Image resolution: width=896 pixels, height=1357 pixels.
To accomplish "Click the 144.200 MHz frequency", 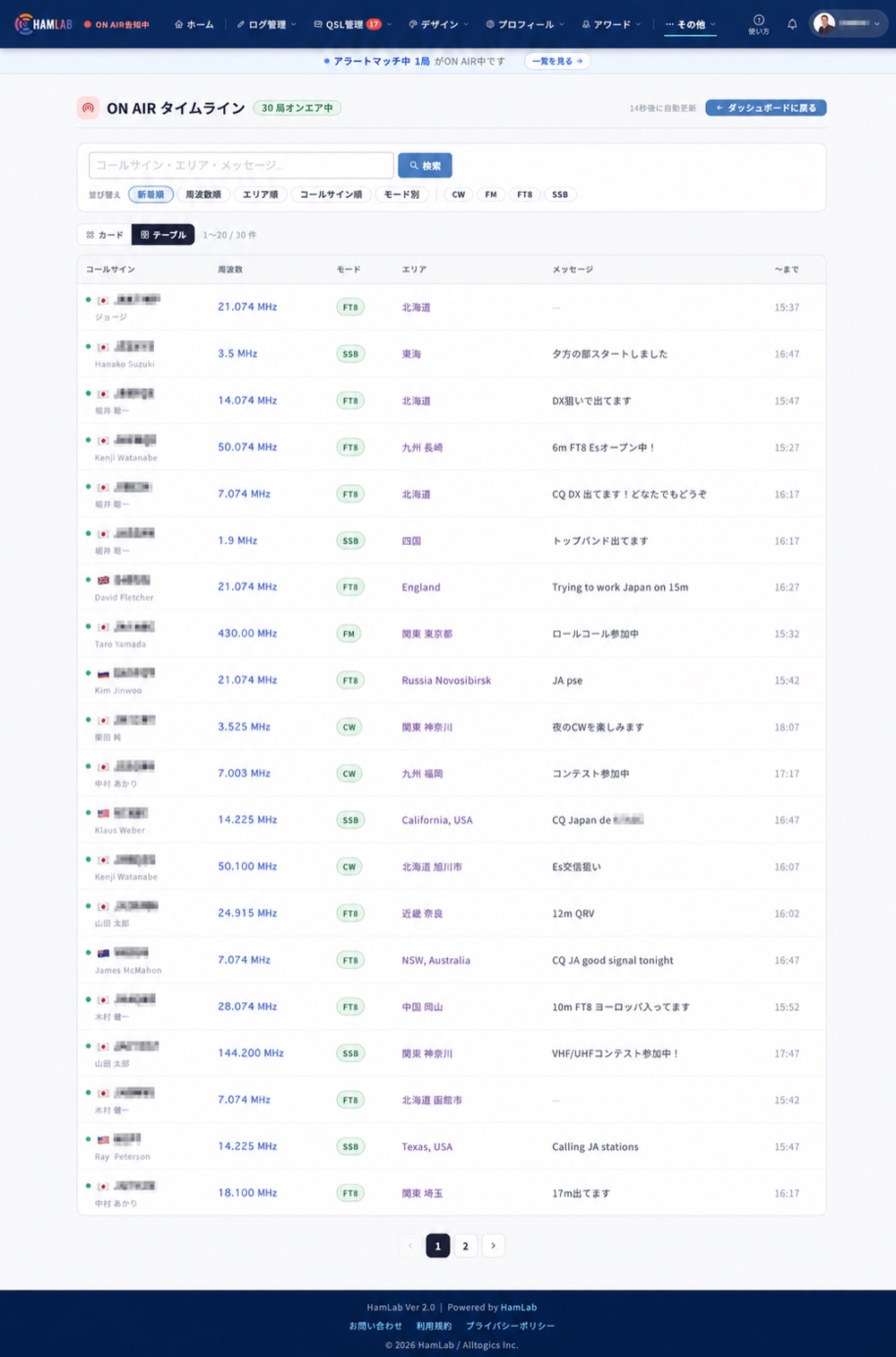I will click(x=251, y=1052).
